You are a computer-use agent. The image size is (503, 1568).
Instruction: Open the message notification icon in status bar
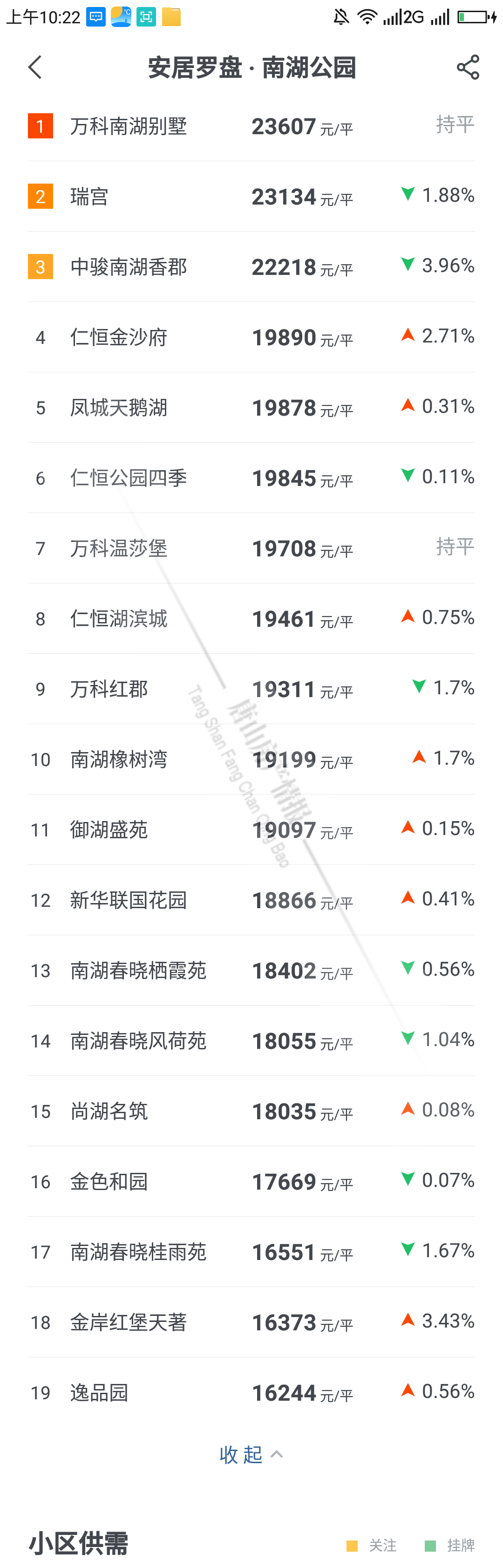pos(96,17)
